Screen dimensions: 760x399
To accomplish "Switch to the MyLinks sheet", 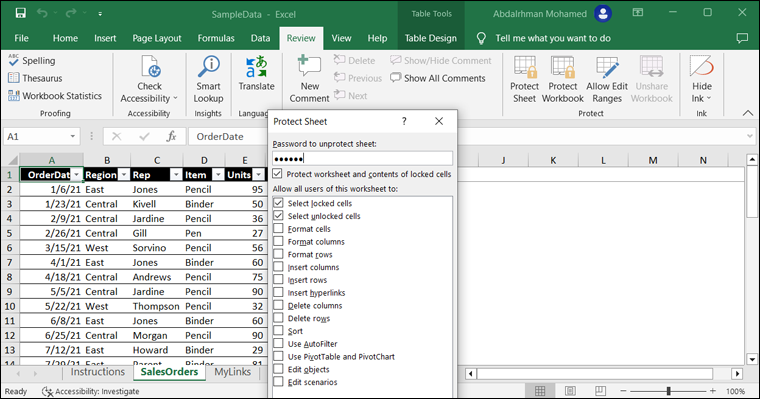I will [x=232, y=372].
